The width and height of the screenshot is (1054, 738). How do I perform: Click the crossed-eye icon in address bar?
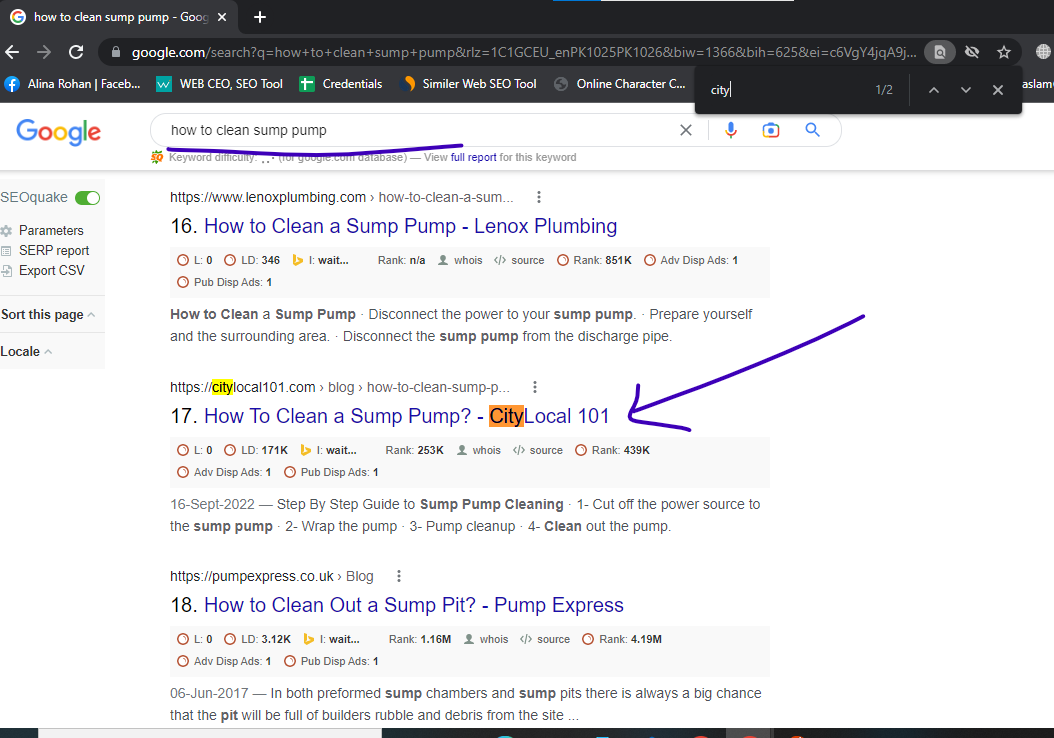972,52
